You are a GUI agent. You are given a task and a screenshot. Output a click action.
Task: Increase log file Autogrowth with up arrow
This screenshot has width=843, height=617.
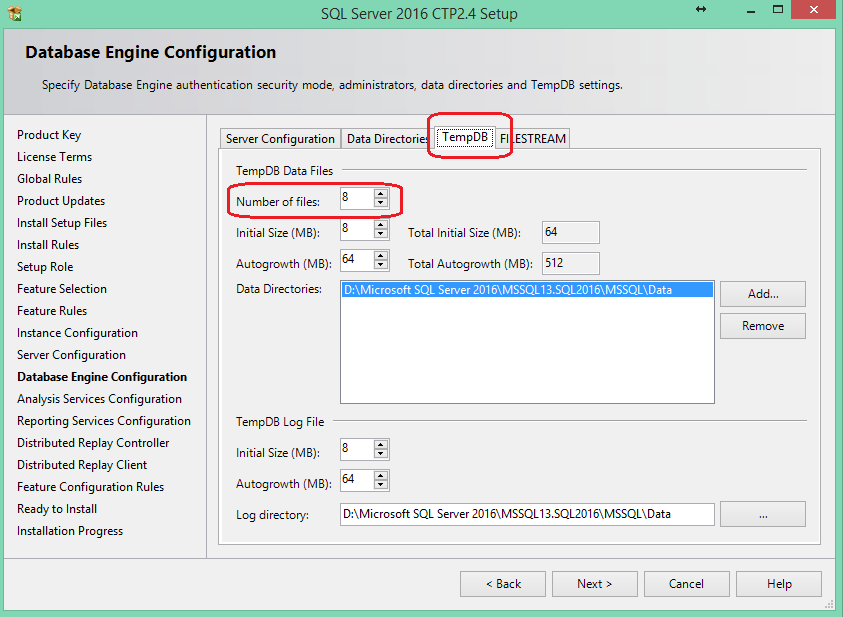pyautogui.click(x=381, y=476)
